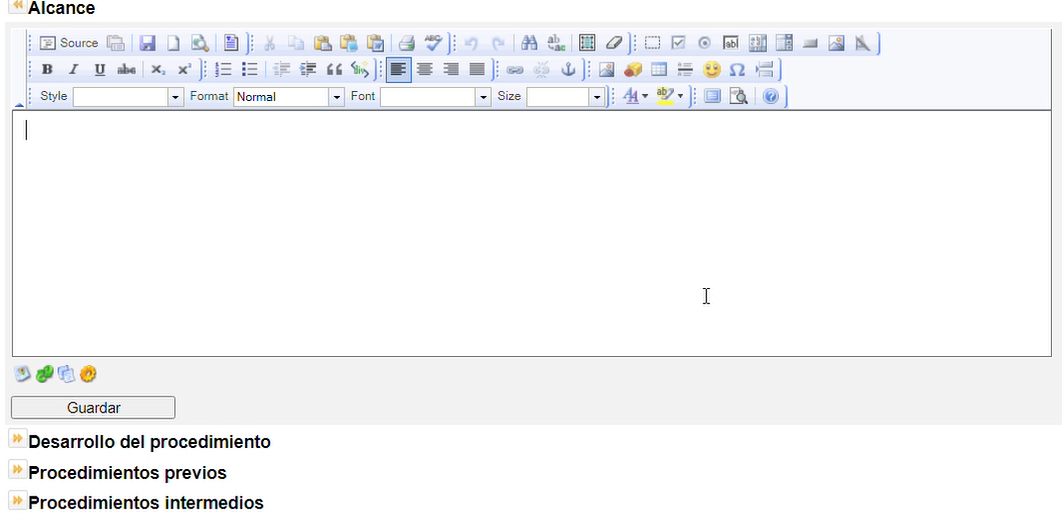Insert a Form element
The height and width of the screenshot is (519, 1062).
point(652,43)
